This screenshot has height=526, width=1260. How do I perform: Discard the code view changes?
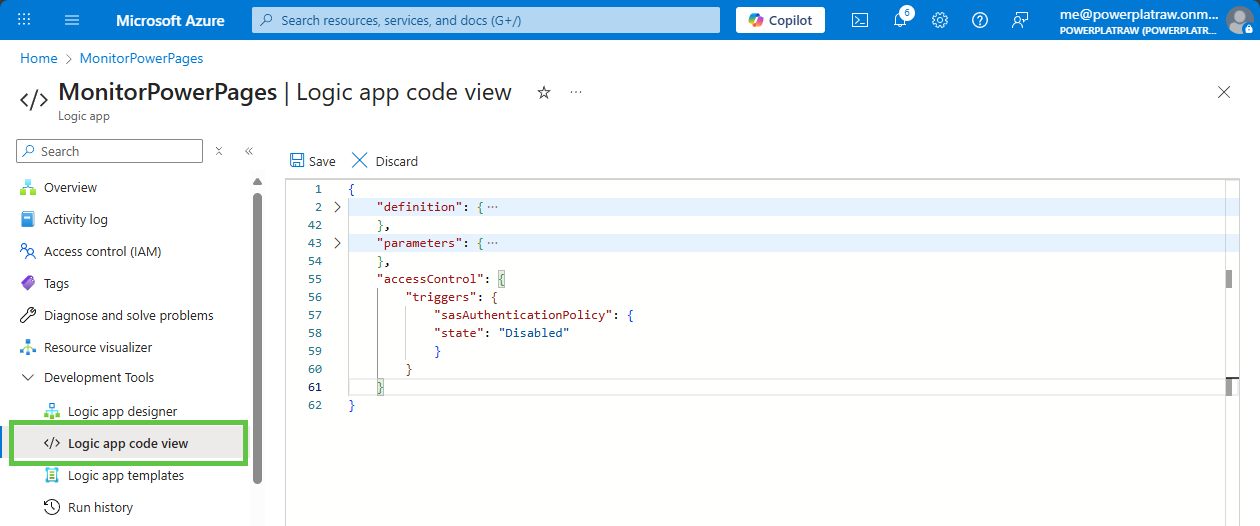click(385, 161)
